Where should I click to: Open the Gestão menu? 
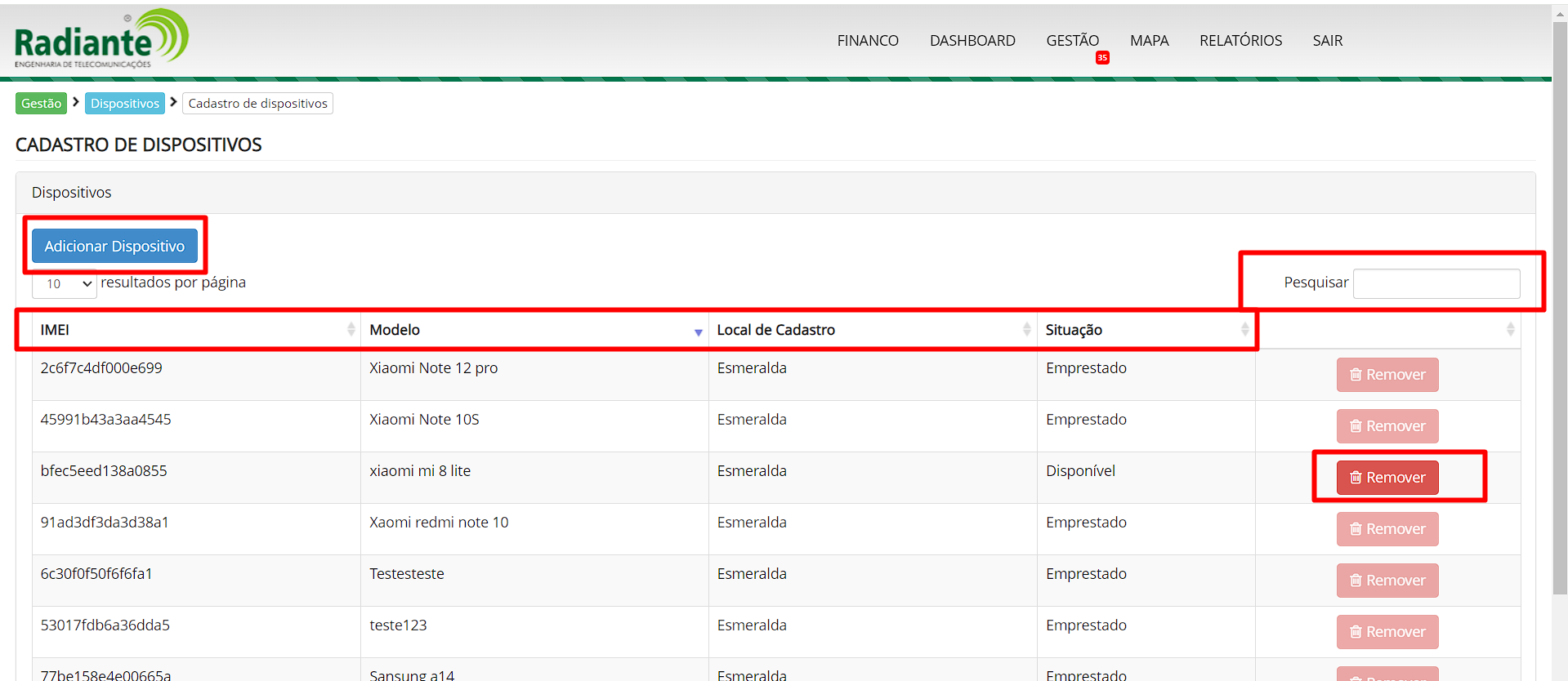pos(1072,41)
